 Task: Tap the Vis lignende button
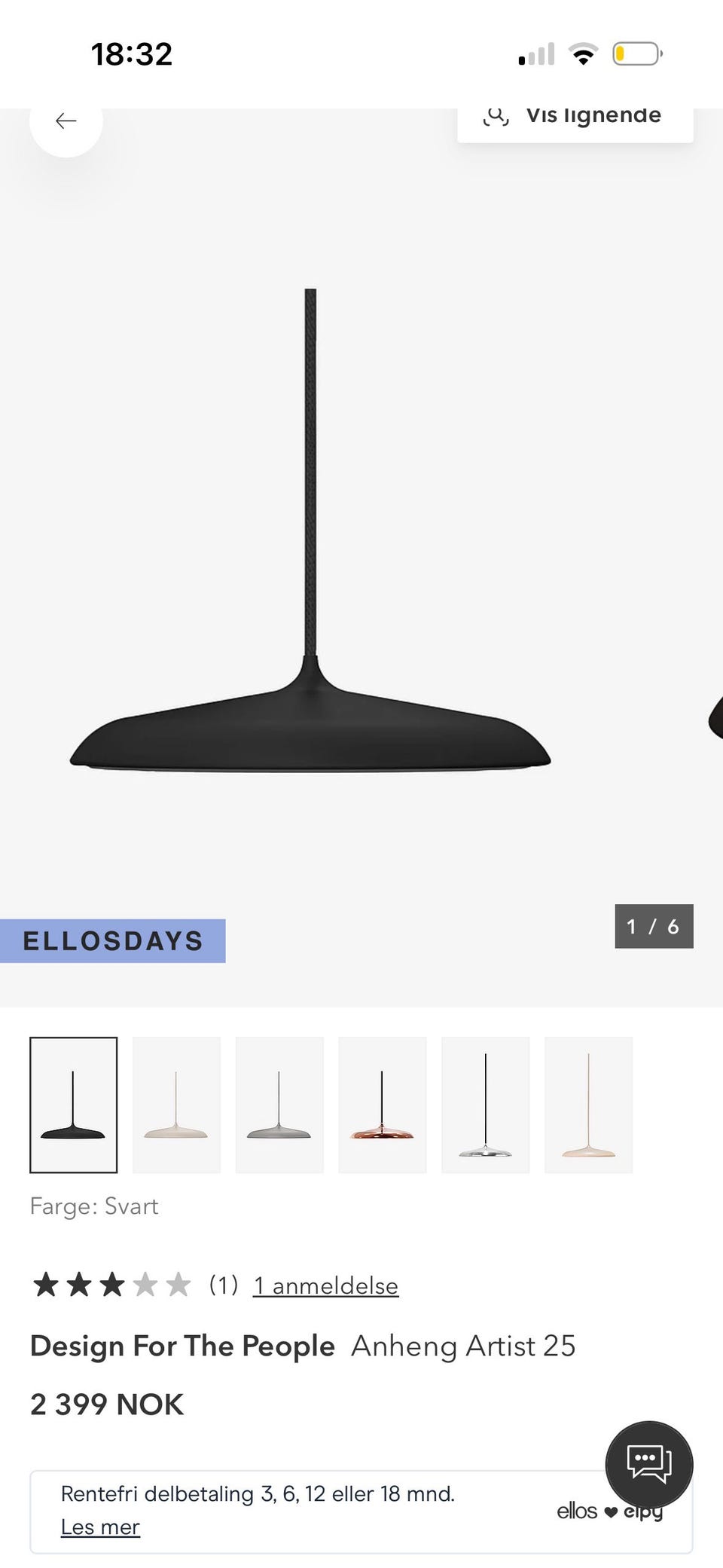pyautogui.click(x=575, y=121)
